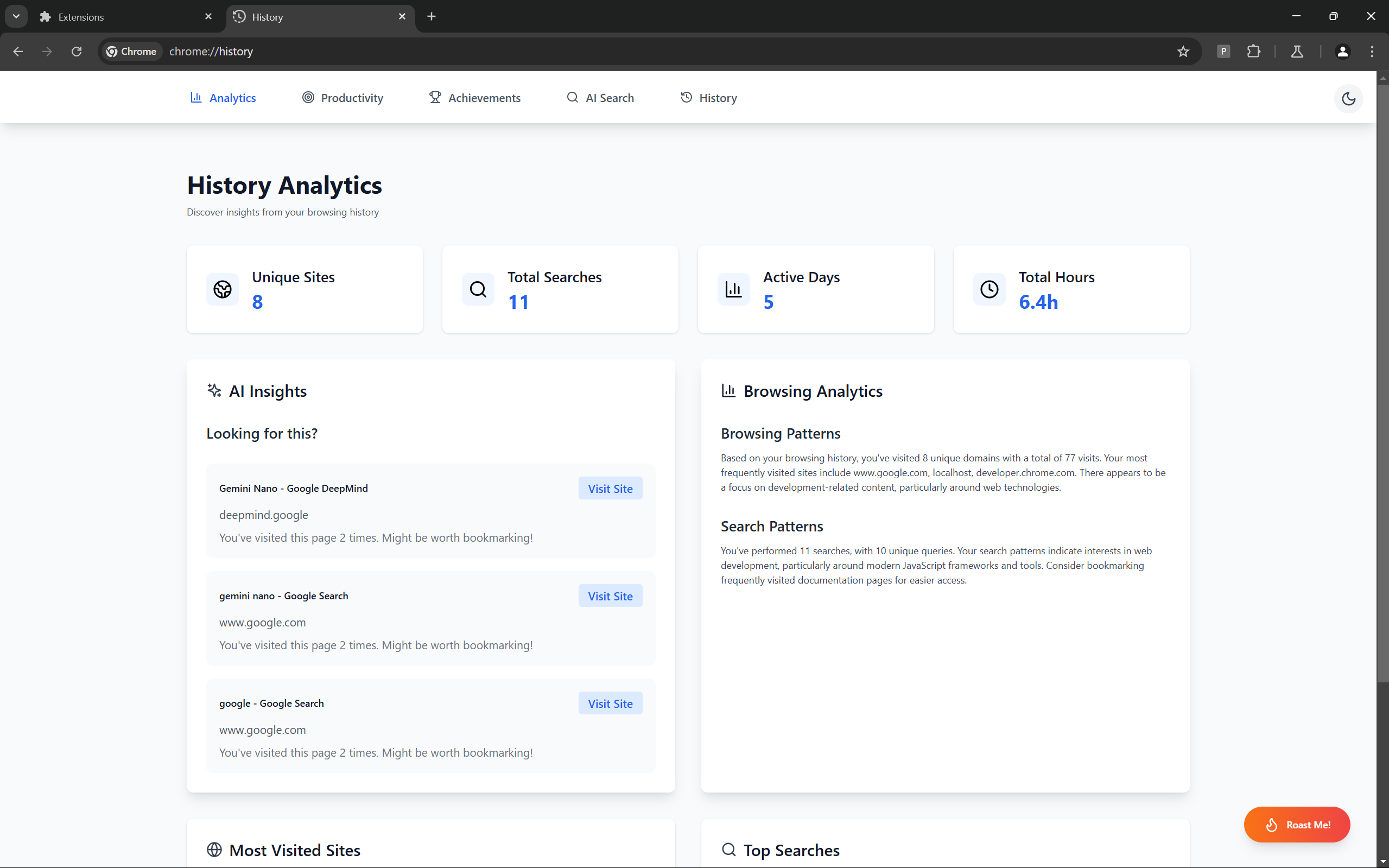The height and width of the screenshot is (868, 1389).
Task: Click the P extension icon
Action: [1223, 52]
